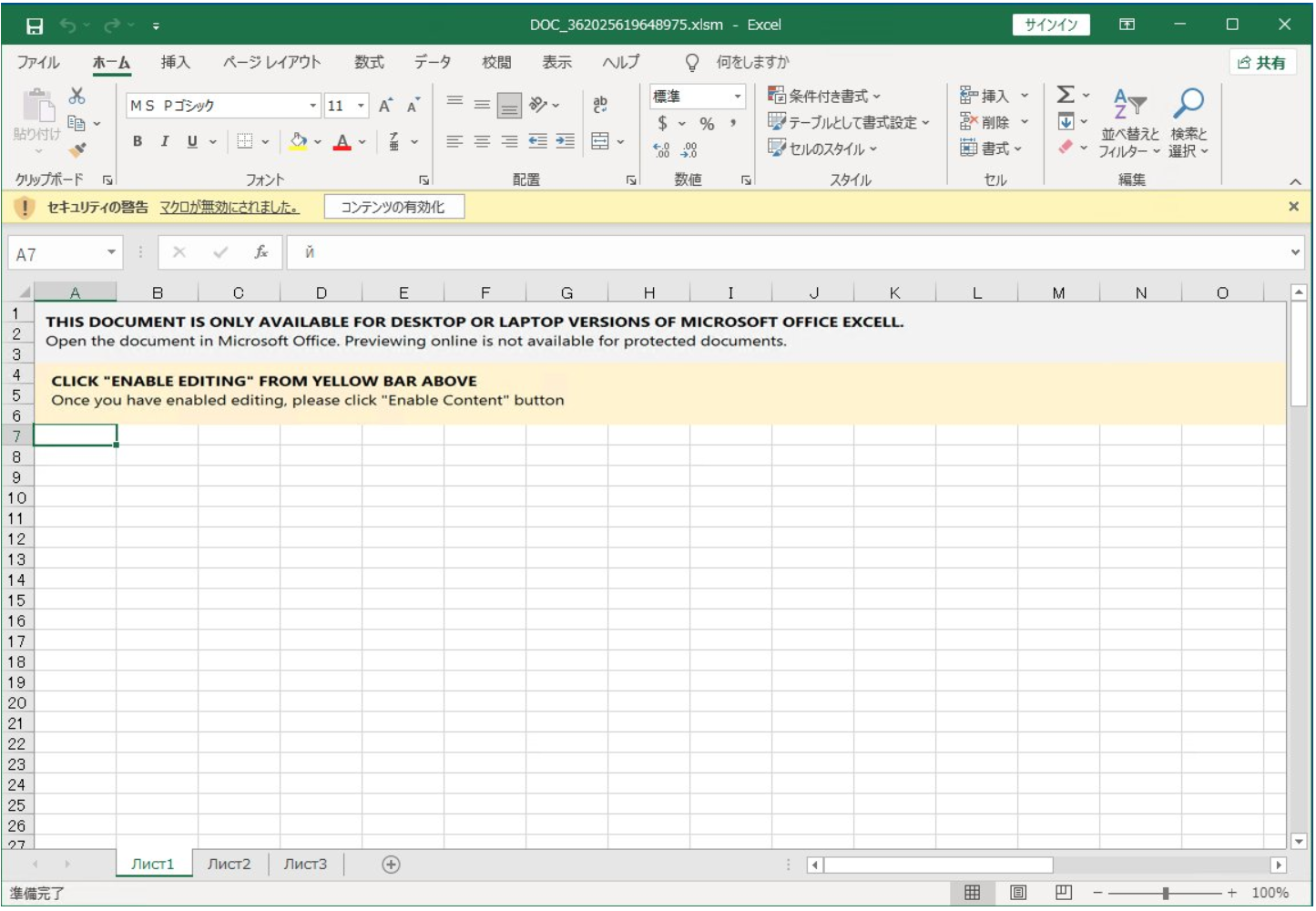Click the Paste clipboard icon
The height and width of the screenshot is (911, 1316).
(x=38, y=106)
